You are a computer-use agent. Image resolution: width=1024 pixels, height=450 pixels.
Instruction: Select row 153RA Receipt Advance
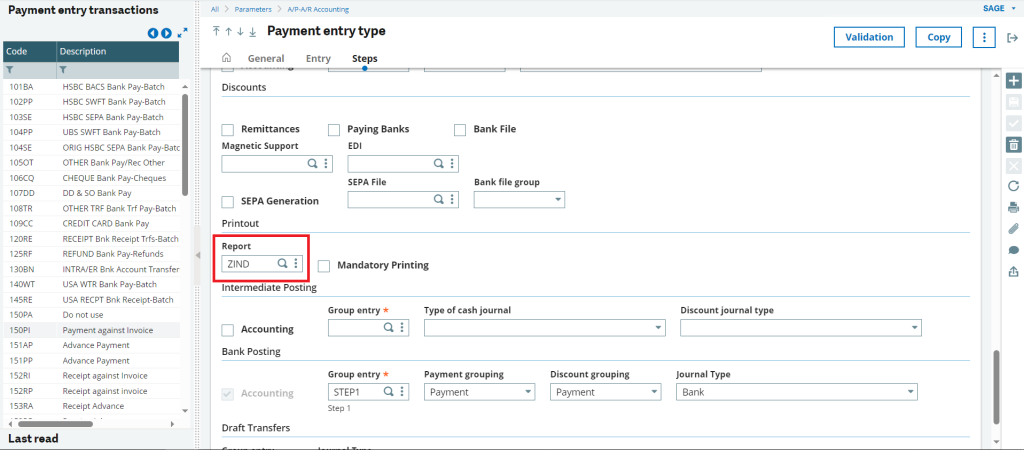click(x=91, y=406)
